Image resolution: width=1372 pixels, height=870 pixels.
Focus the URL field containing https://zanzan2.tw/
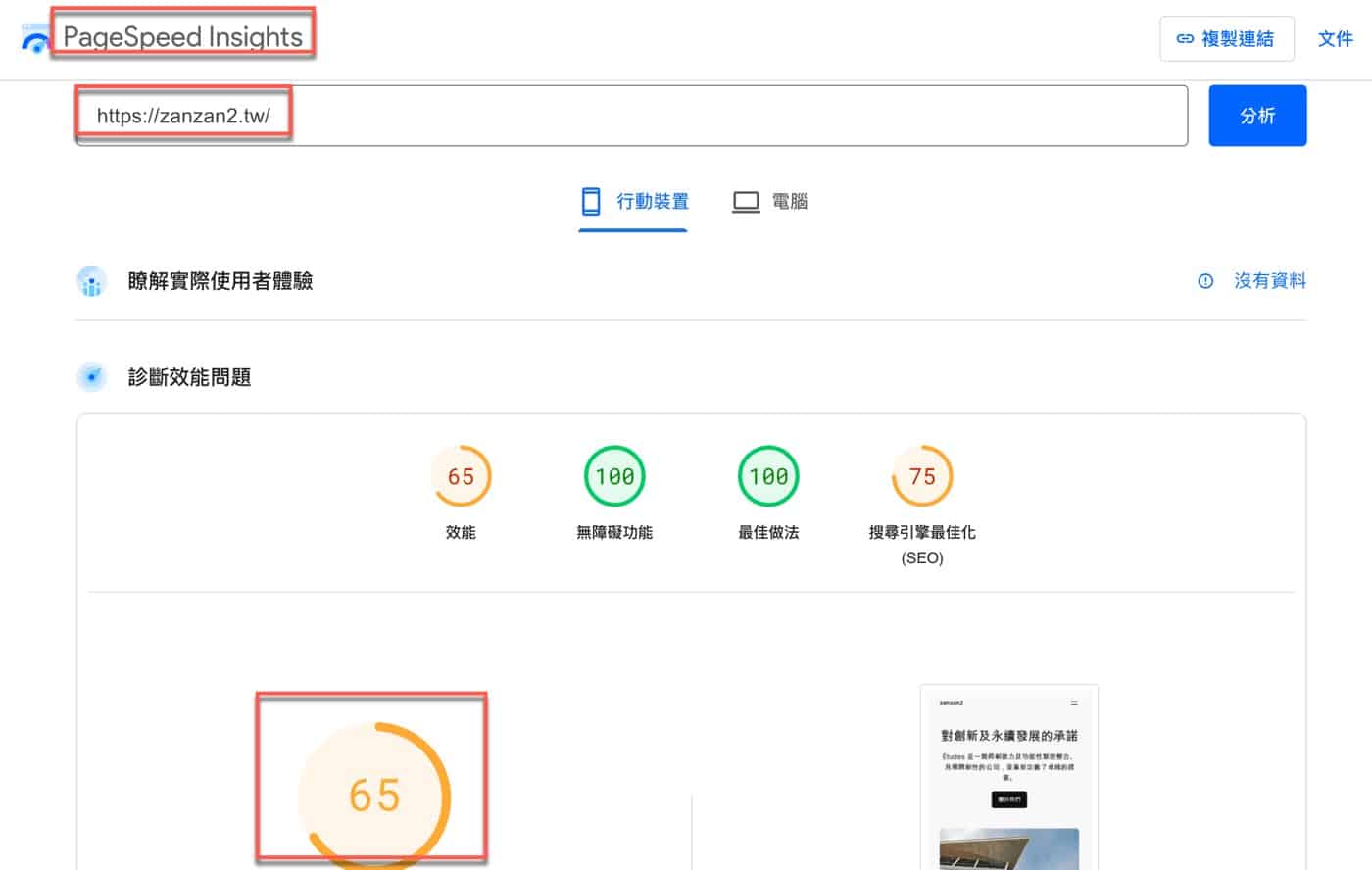(x=632, y=116)
